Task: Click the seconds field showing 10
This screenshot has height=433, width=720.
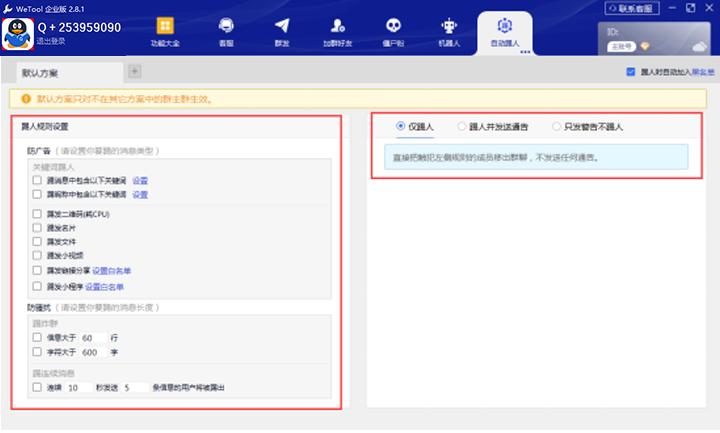Action: click(79, 388)
